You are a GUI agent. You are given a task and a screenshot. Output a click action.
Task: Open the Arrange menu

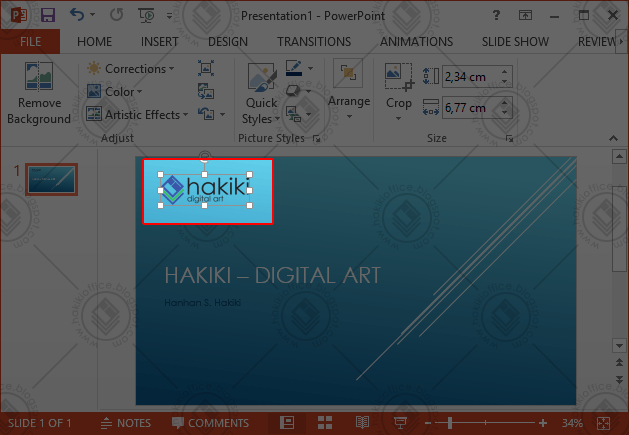(x=349, y=89)
